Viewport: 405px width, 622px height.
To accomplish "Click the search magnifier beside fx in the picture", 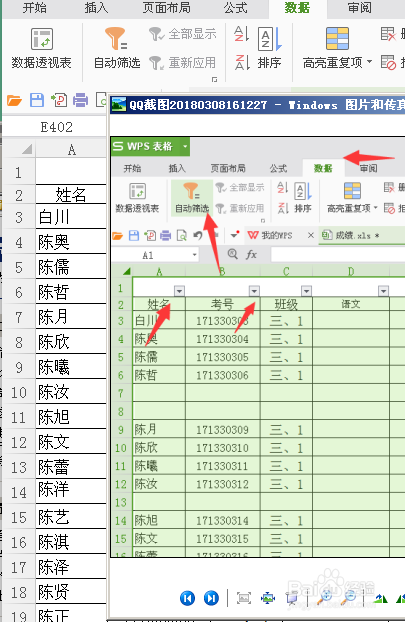I will [x=233, y=254].
